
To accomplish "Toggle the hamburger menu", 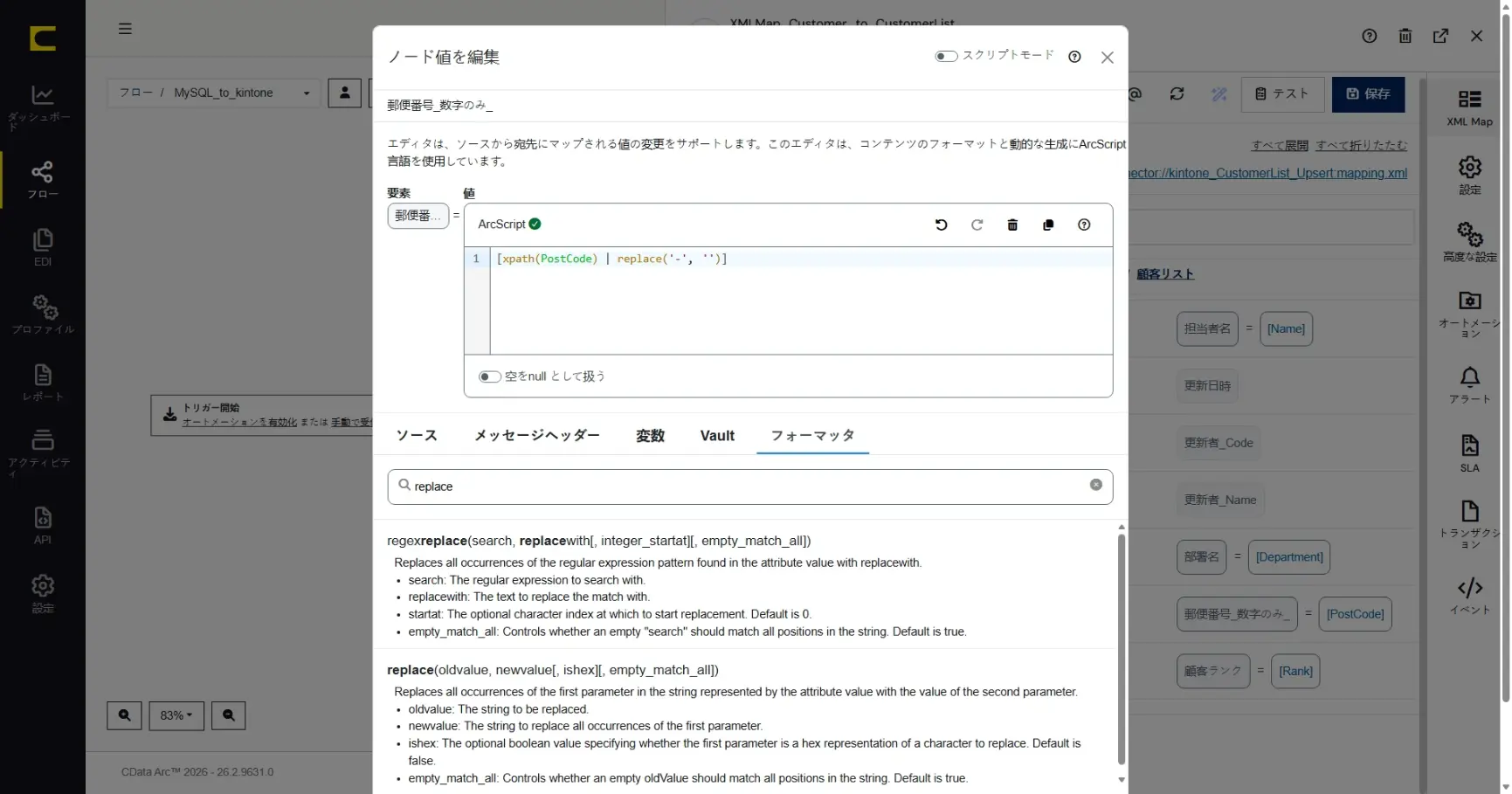I will point(125,29).
